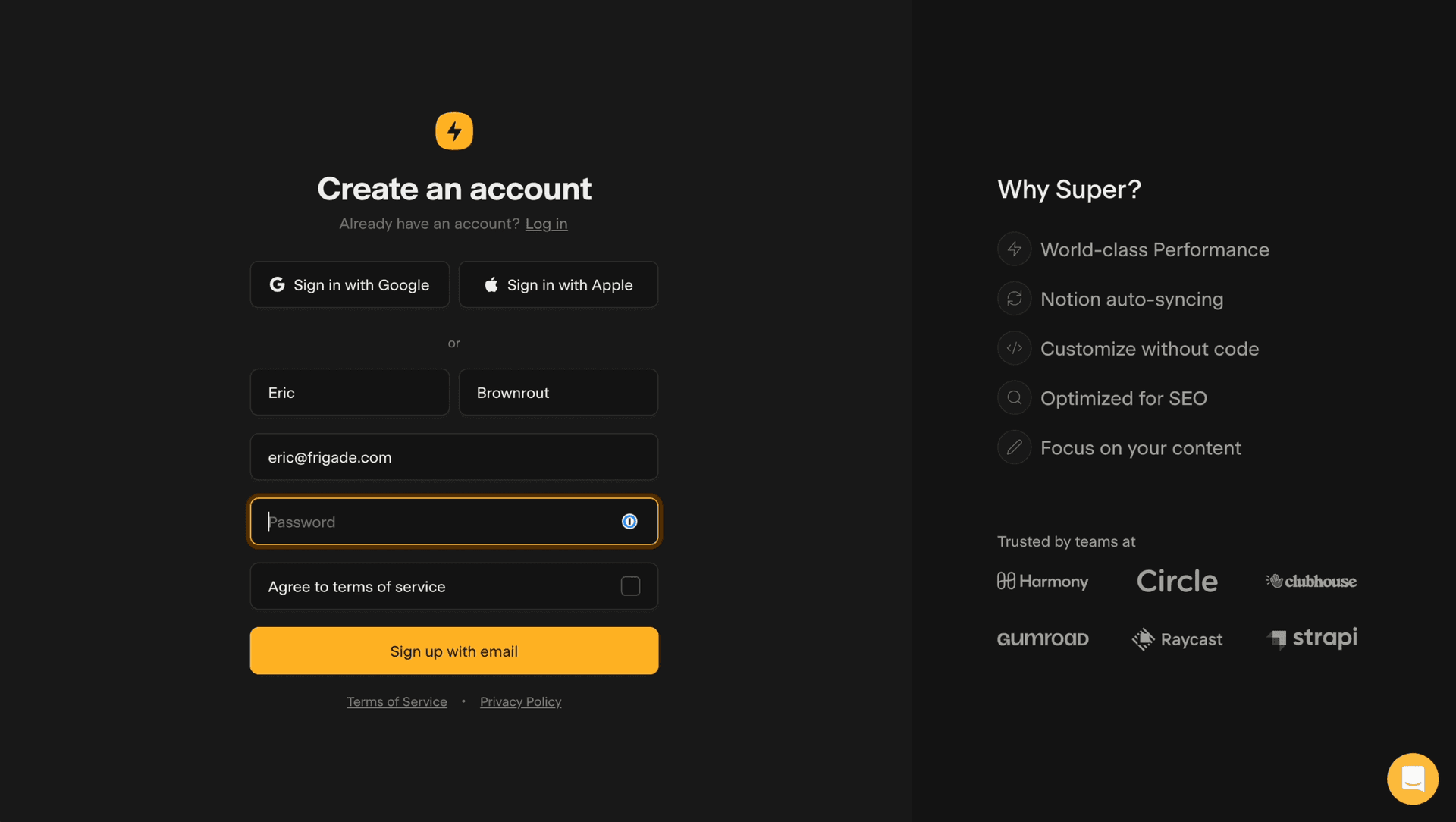
Task: Sign in with Apple
Action: pos(558,285)
